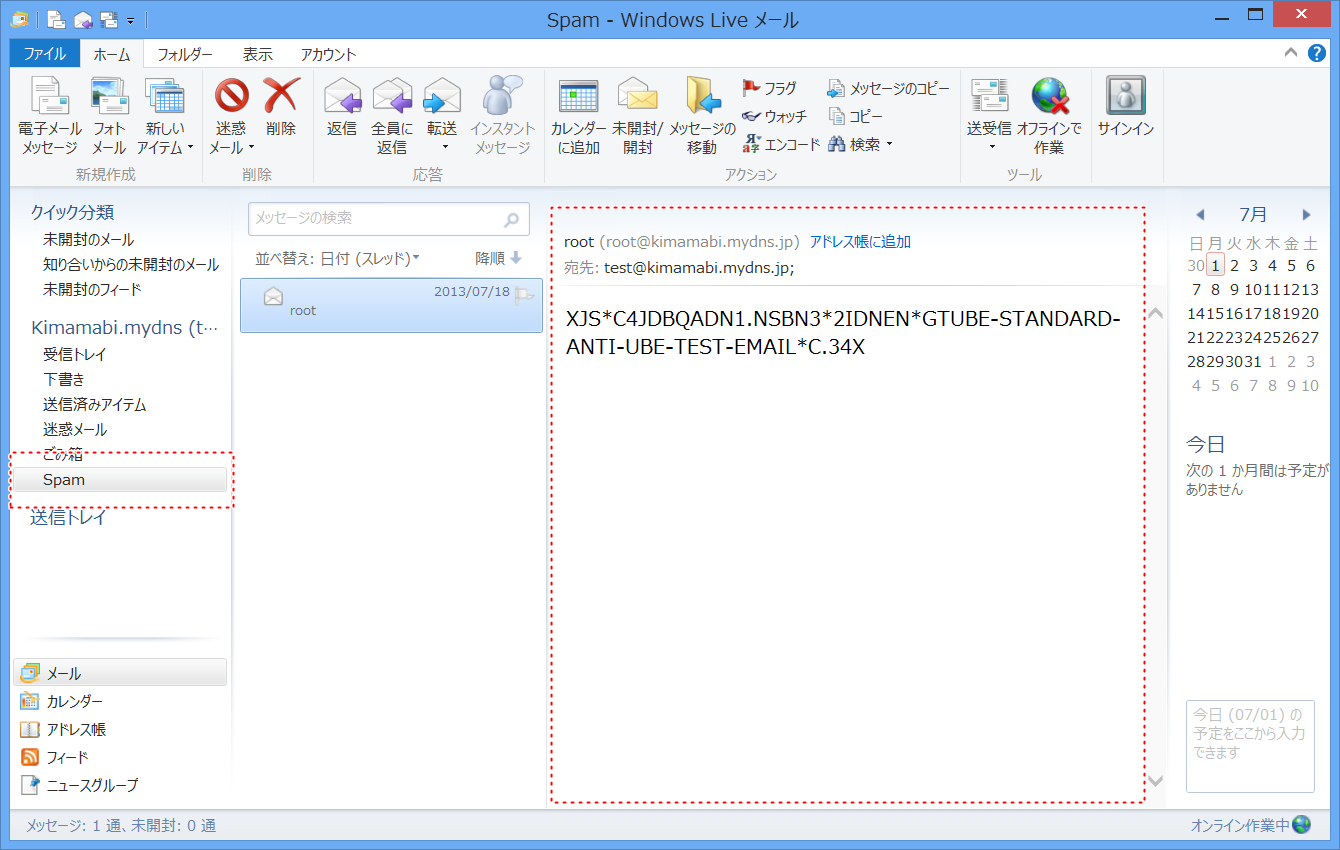1340x850 pixels.
Task: Reply to all with 全員に返信
Action: point(392,118)
